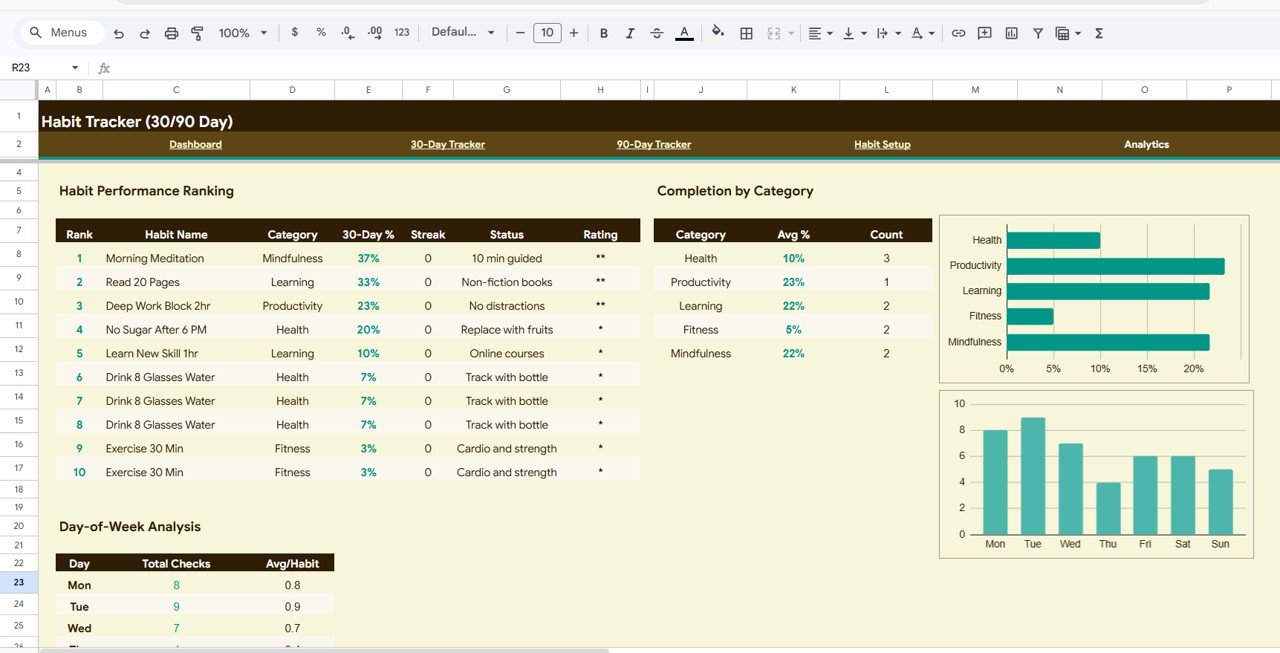Toggle bold formatting
1280x653 pixels.
(603, 33)
